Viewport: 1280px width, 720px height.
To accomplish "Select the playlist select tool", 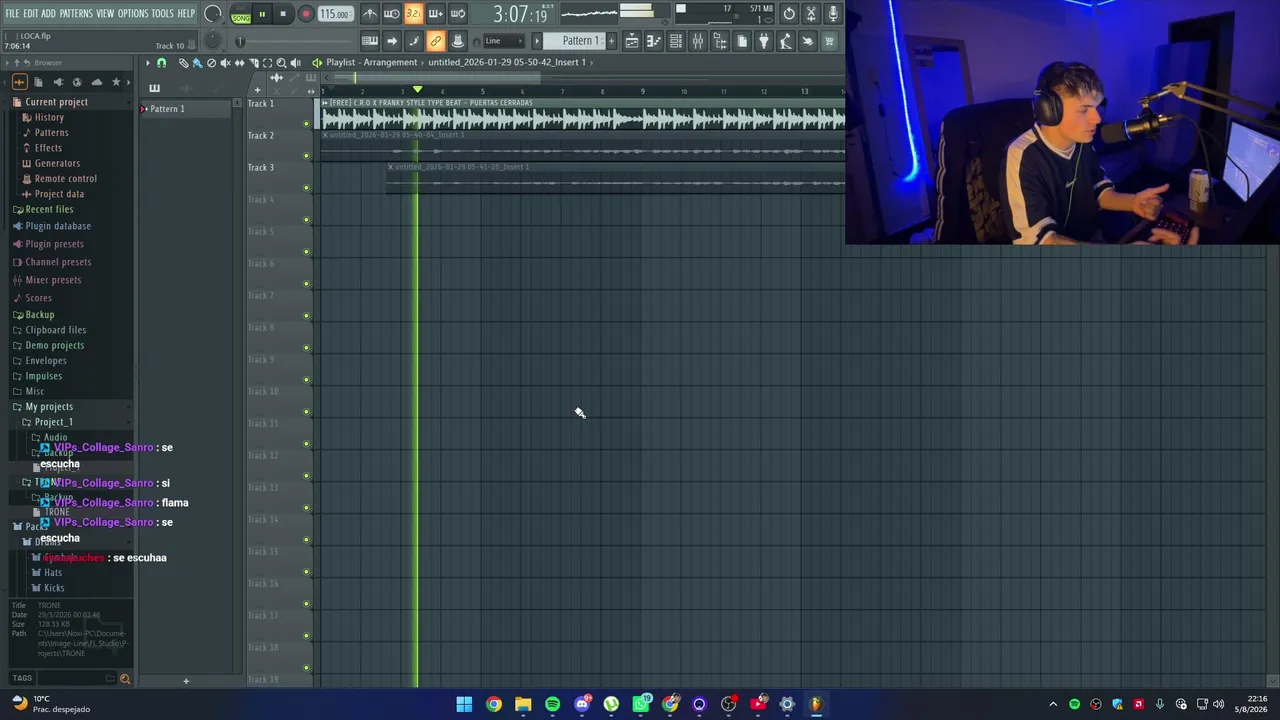I will pos(267,62).
